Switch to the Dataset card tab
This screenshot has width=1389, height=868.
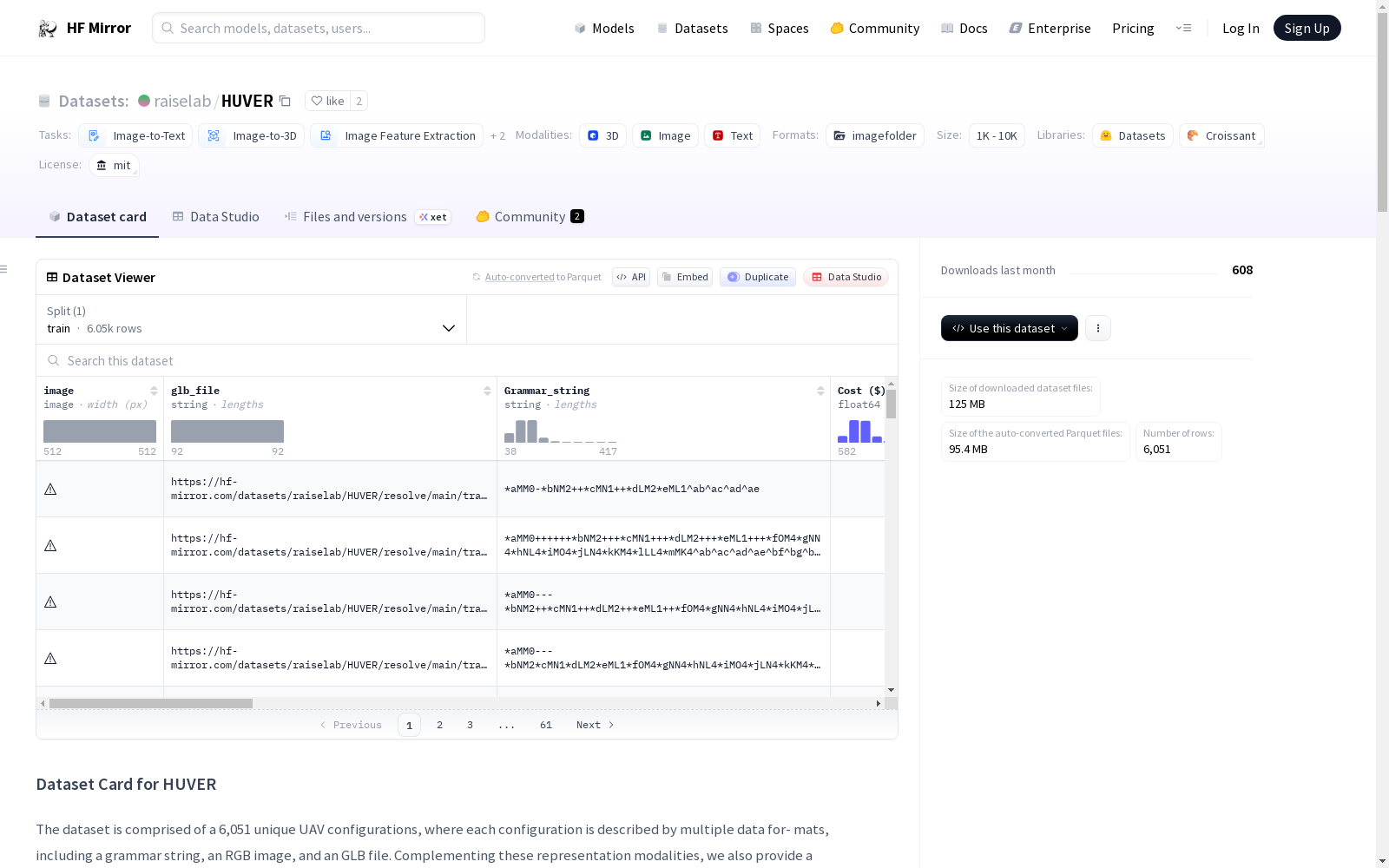97,217
